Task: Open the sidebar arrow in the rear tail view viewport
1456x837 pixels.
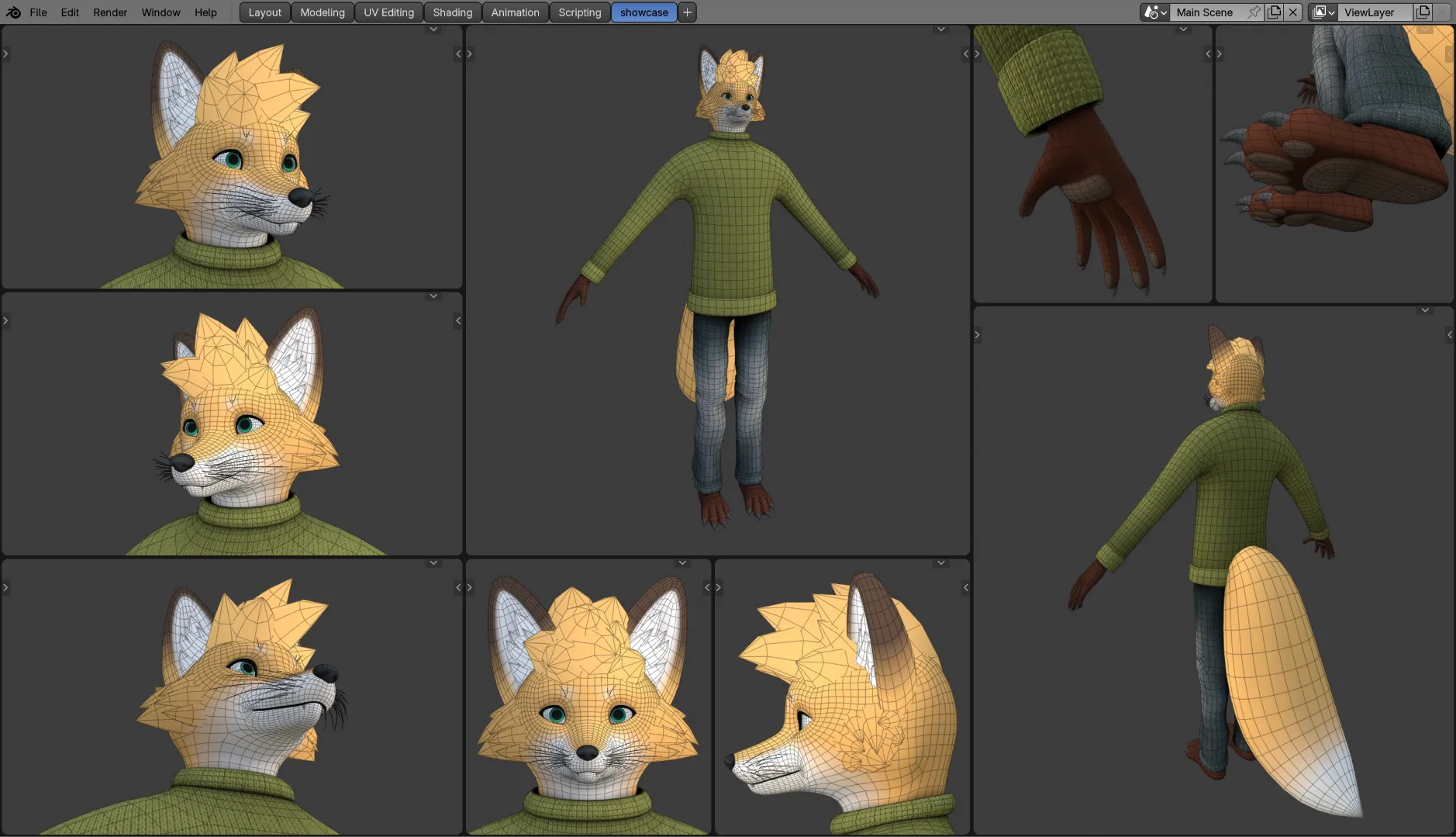Action: 1449,335
